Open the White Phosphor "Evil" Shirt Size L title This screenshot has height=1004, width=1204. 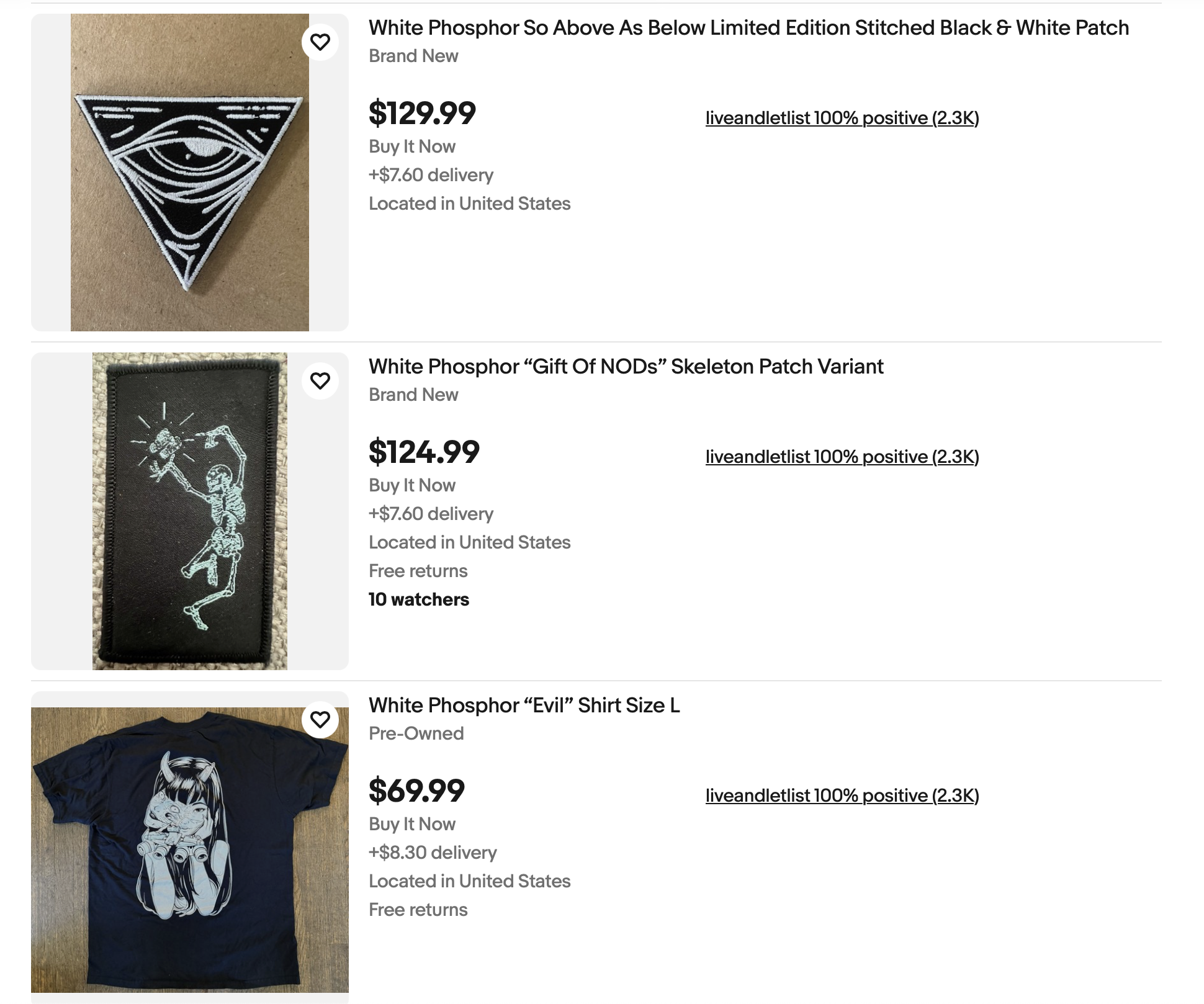click(524, 706)
